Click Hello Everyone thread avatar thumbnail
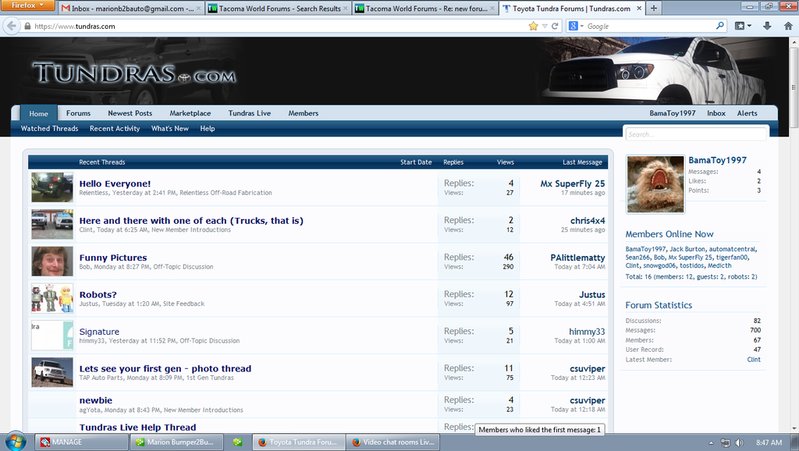799x451 pixels. tap(52, 187)
